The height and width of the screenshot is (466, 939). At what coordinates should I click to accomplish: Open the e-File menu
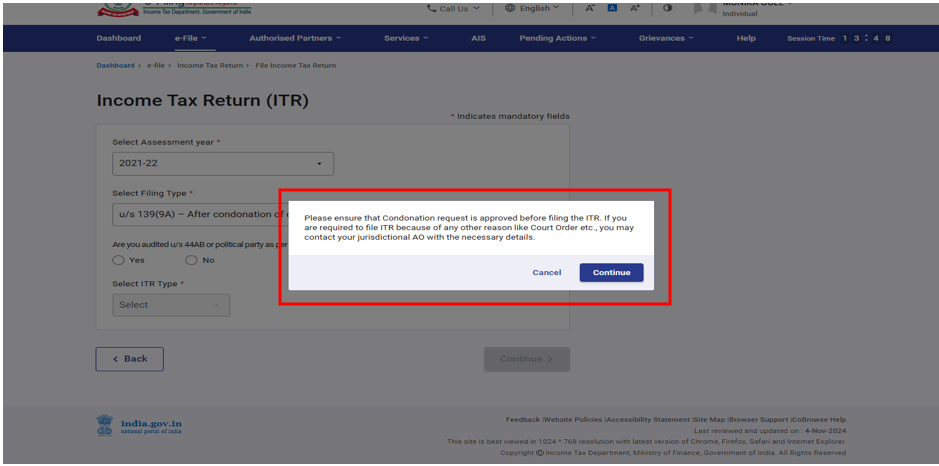click(x=190, y=38)
